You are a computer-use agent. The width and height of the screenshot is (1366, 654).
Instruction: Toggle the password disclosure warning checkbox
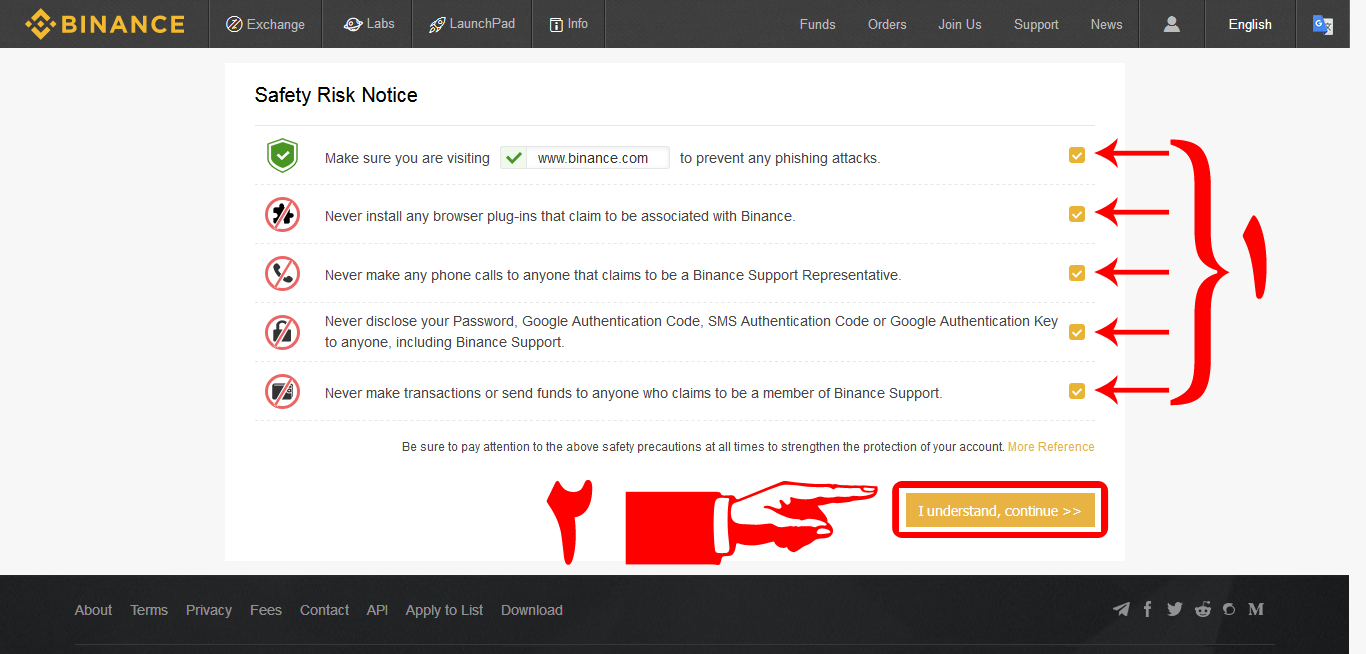[1077, 332]
